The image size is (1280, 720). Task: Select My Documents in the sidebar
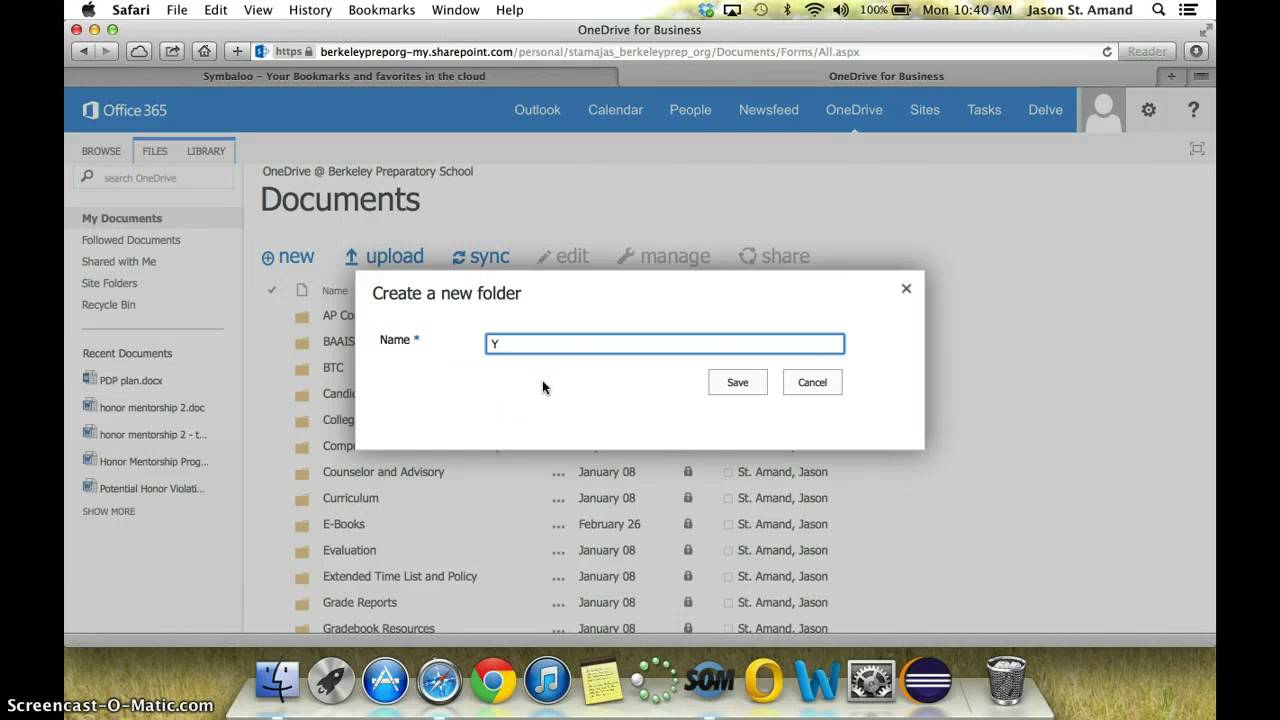[122, 218]
